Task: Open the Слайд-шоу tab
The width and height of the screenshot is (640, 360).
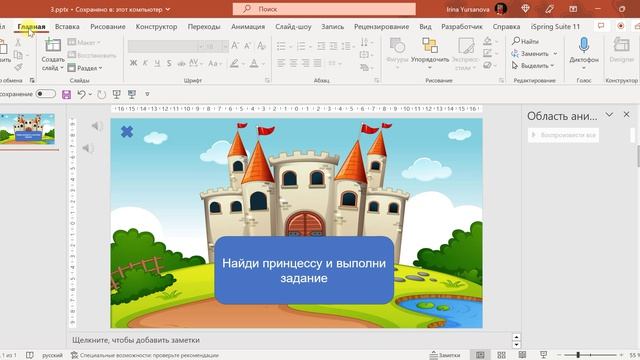Action: coord(293,27)
